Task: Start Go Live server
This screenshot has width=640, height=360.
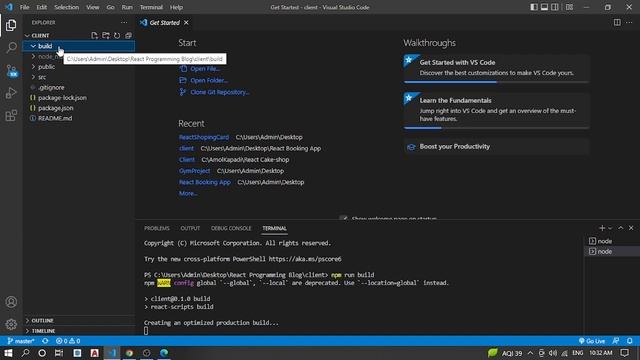Action: 591,341
